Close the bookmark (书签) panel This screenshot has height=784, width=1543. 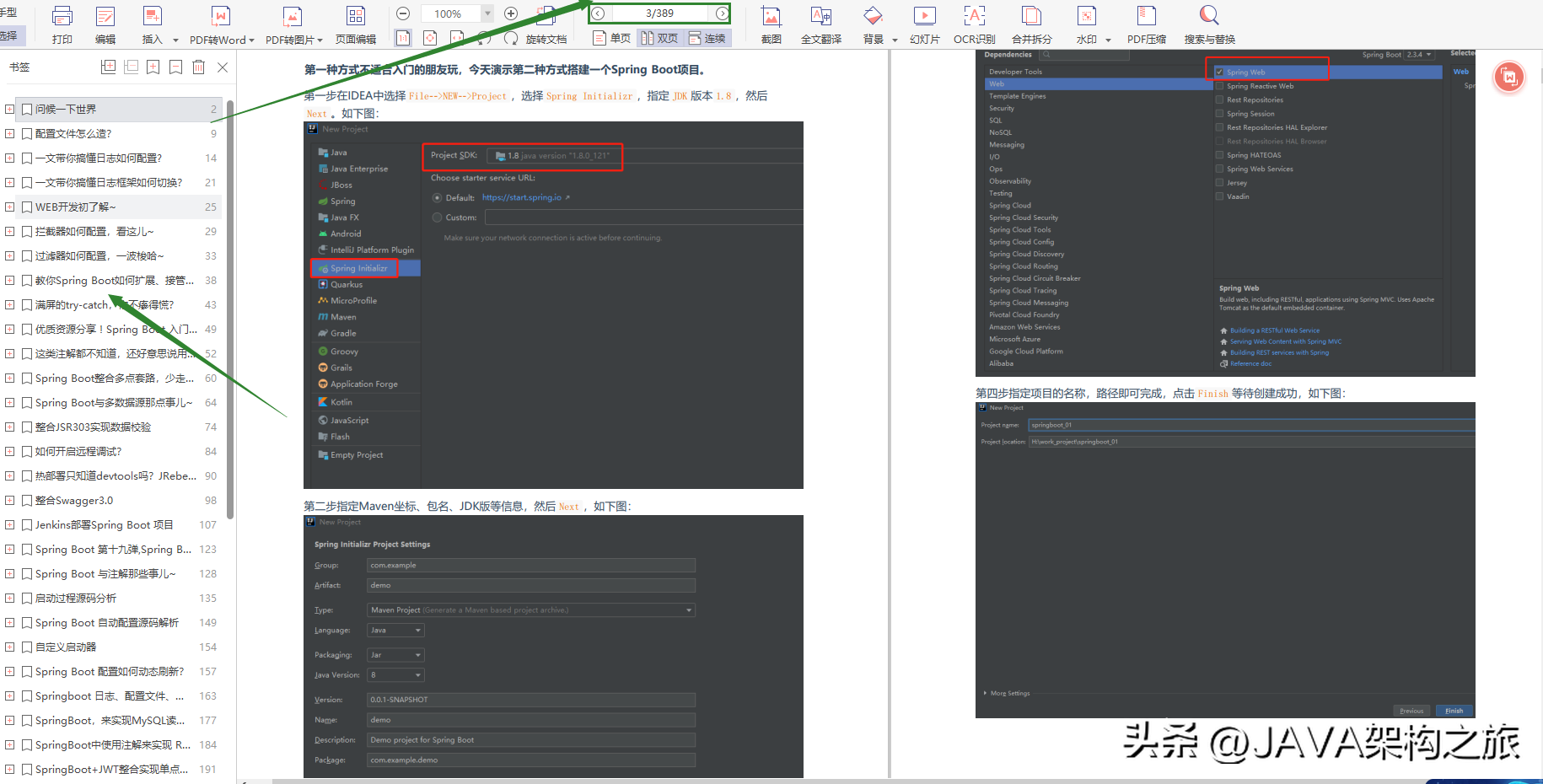[223, 67]
